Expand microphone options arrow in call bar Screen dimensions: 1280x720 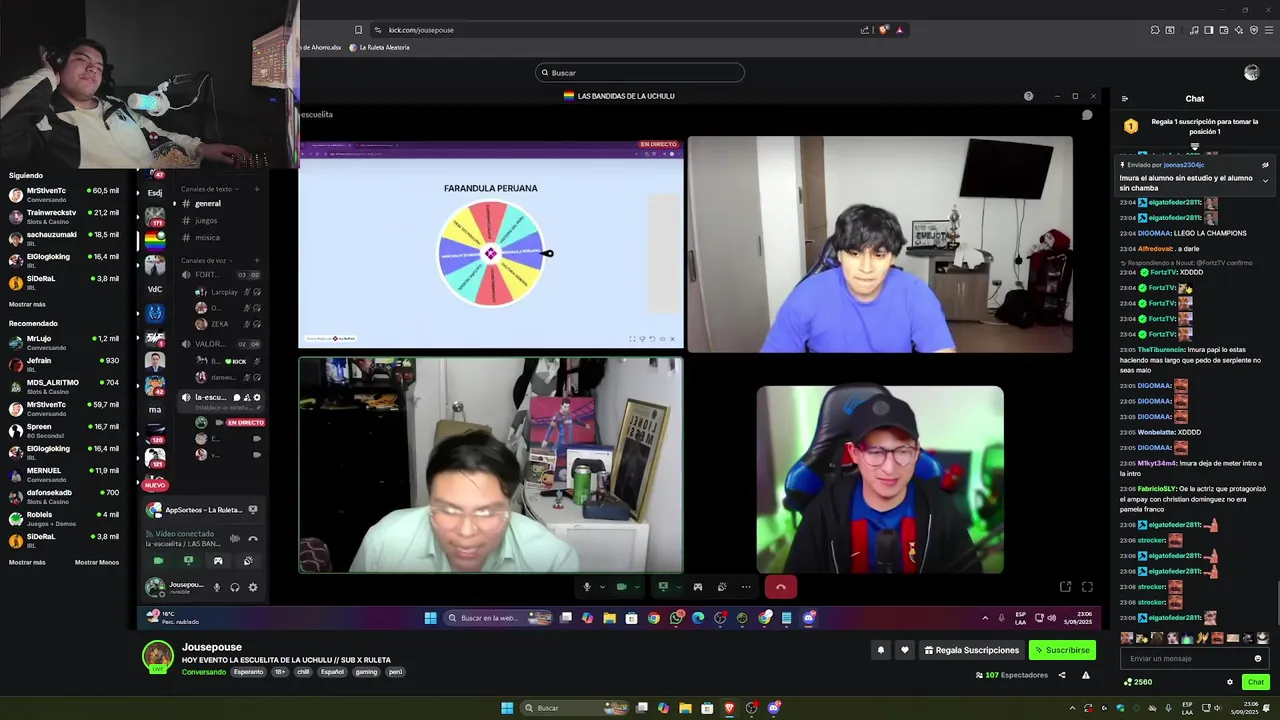coord(602,587)
